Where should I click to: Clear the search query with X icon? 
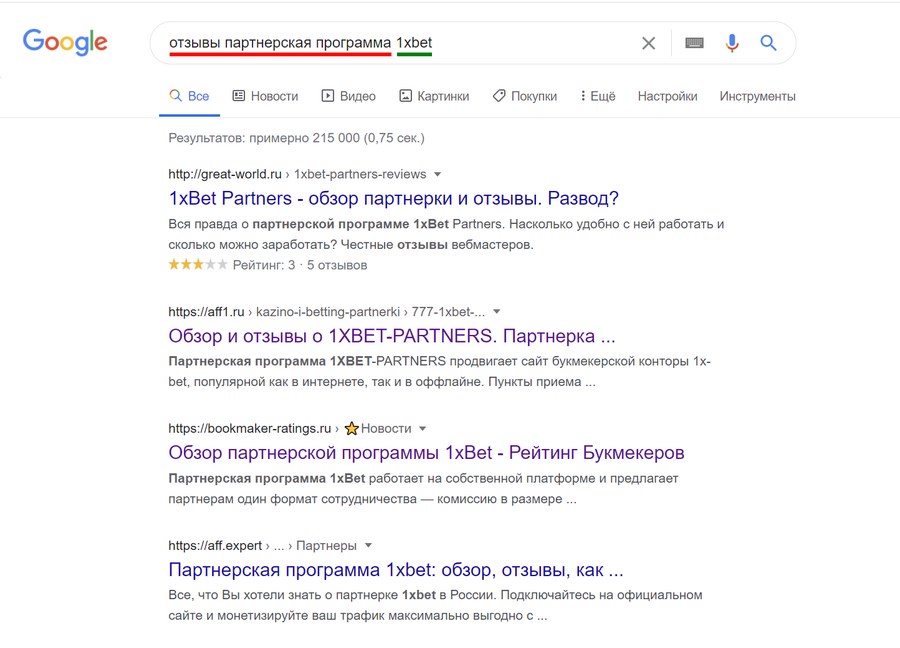click(648, 43)
